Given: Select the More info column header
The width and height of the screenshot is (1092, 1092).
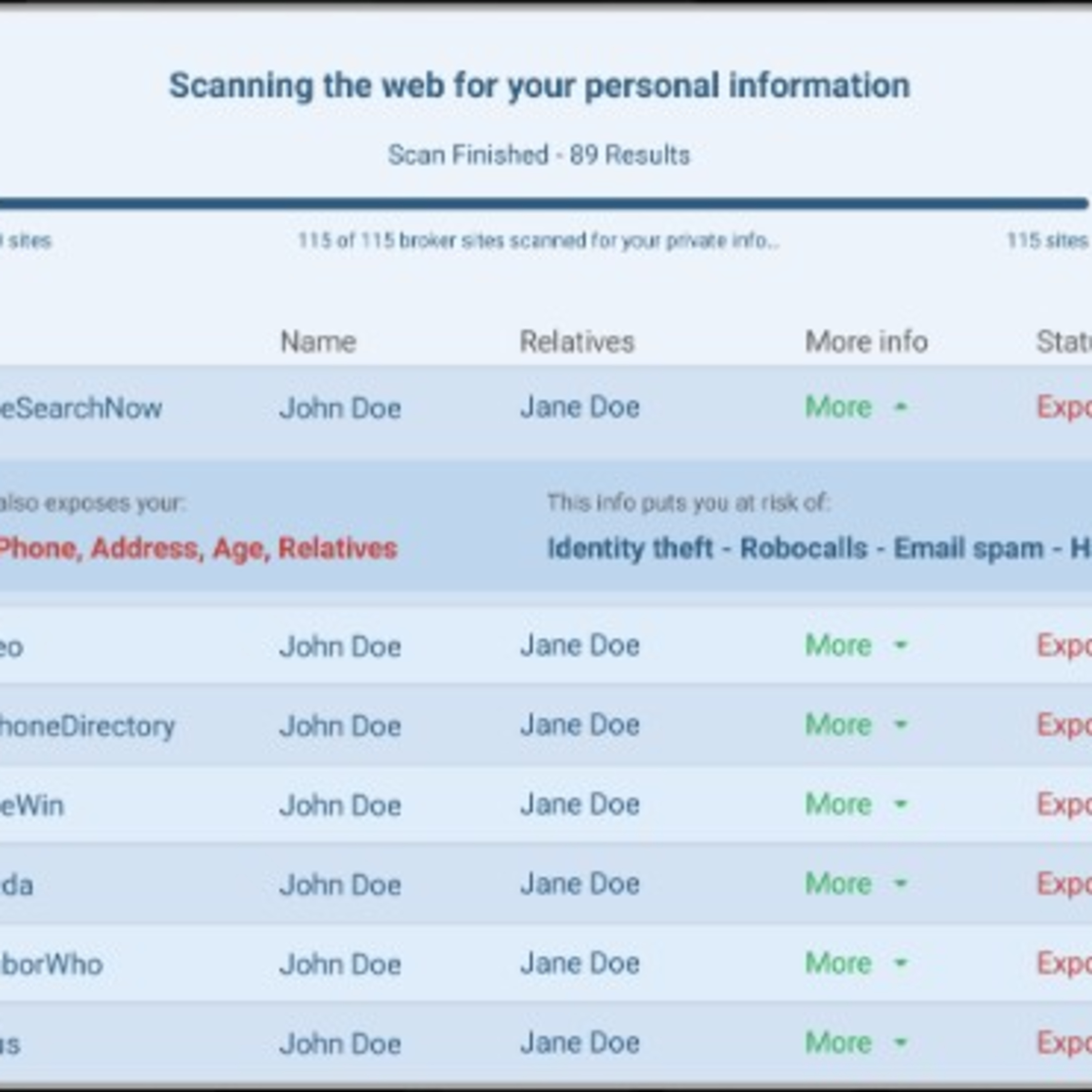Looking at the screenshot, I should tap(866, 341).
